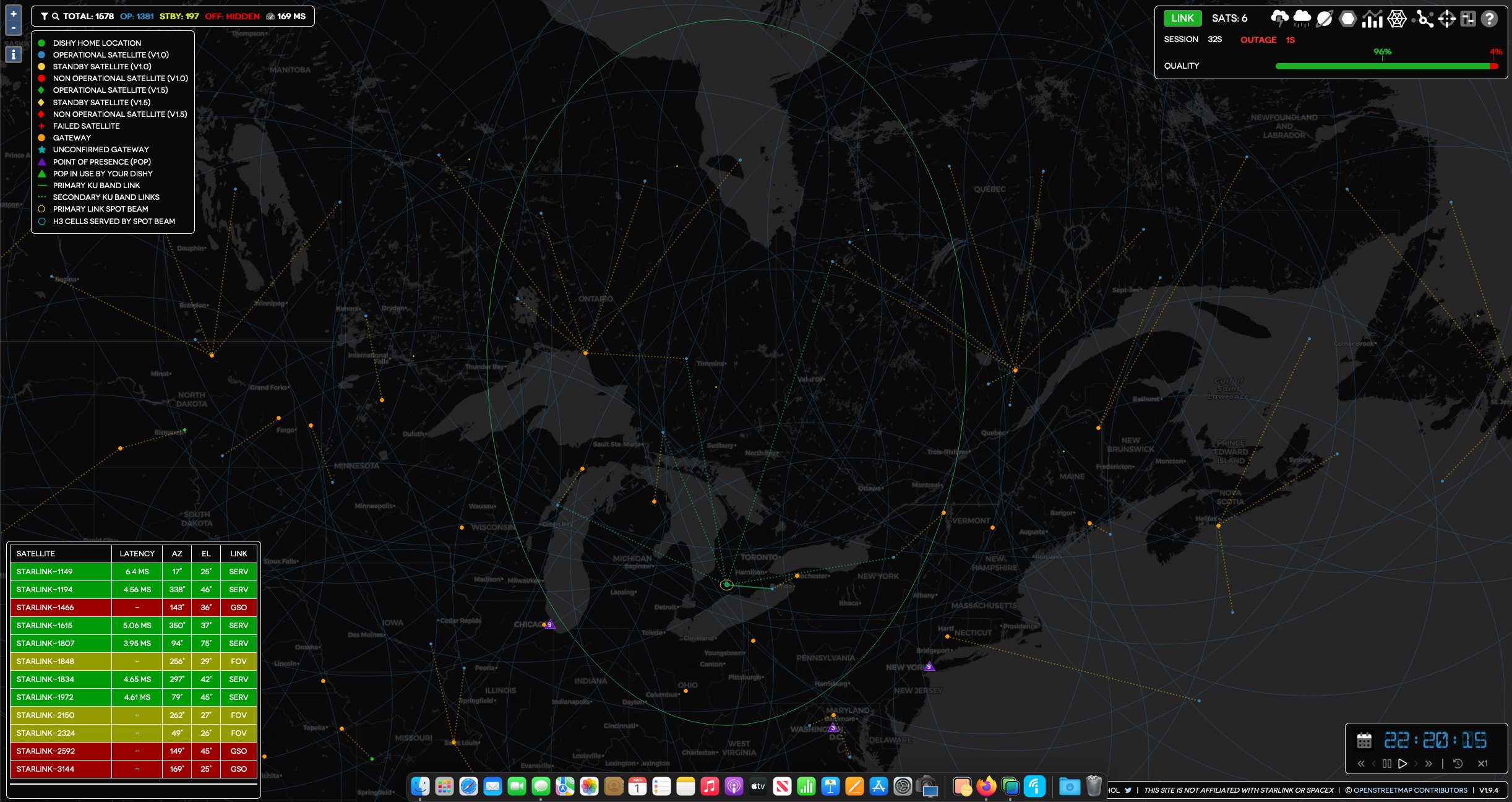1512x802 pixels.
Task: Click the fast rewind double-chevron control
Action: pos(1361,764)
